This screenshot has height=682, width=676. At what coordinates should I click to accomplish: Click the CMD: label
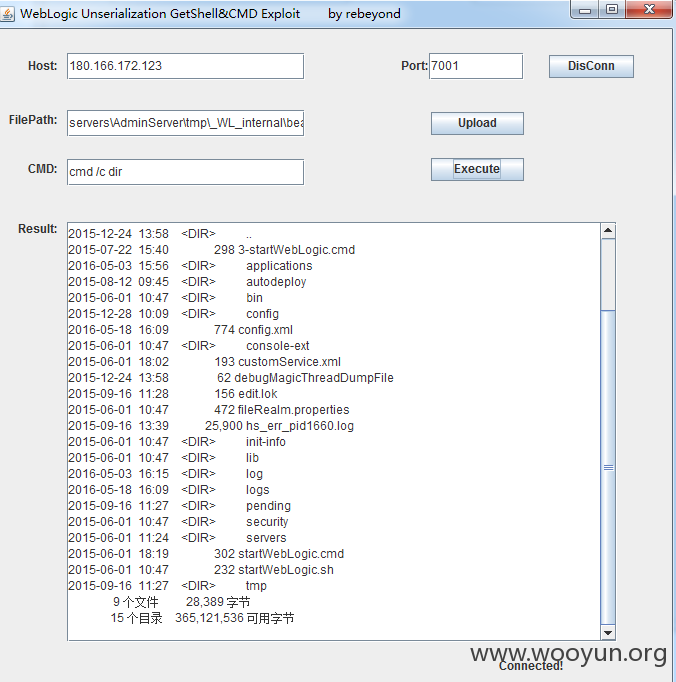coord(43,169)
